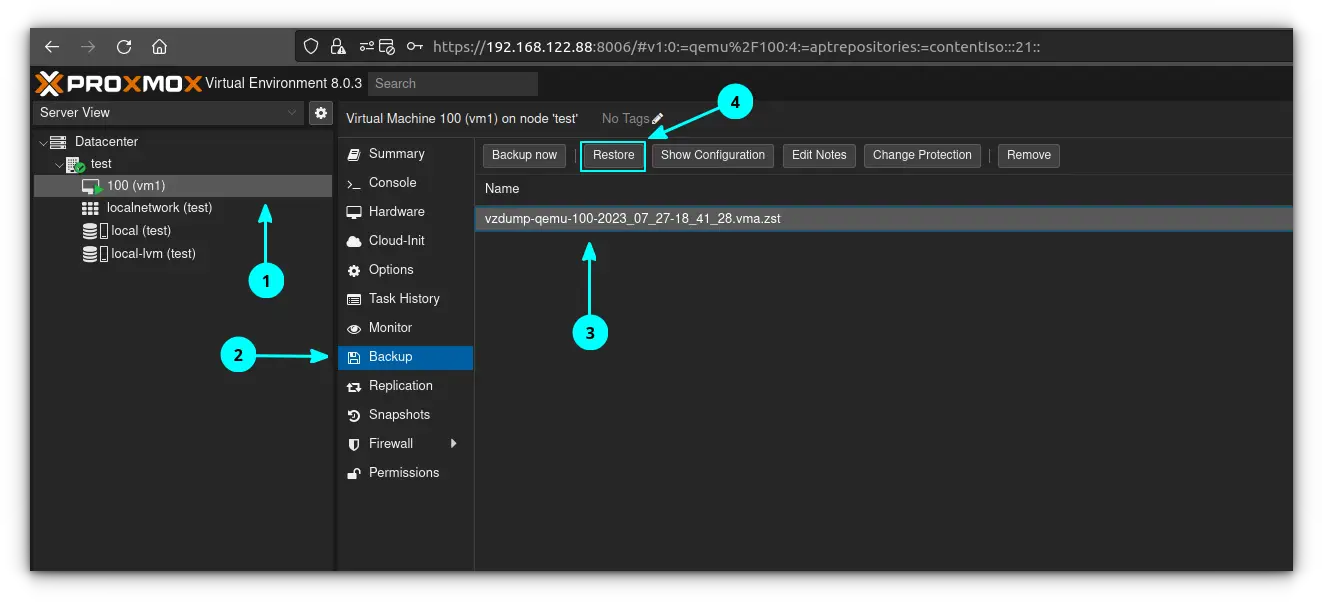Click the Remove button
This screenshot has height=603, width=1323.
pos(1029,155)
